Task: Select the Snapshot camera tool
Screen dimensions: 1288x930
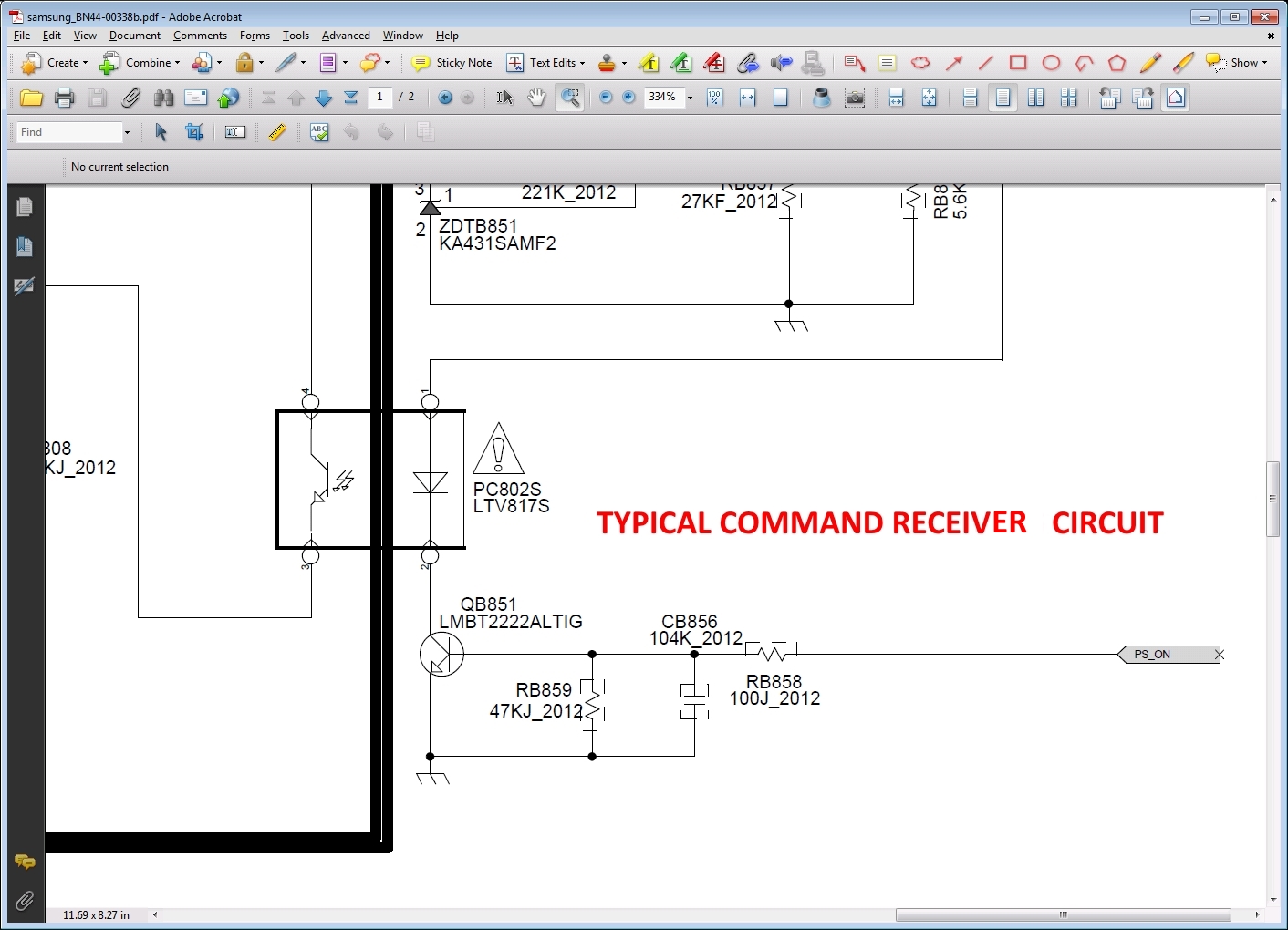Action: 855,98
